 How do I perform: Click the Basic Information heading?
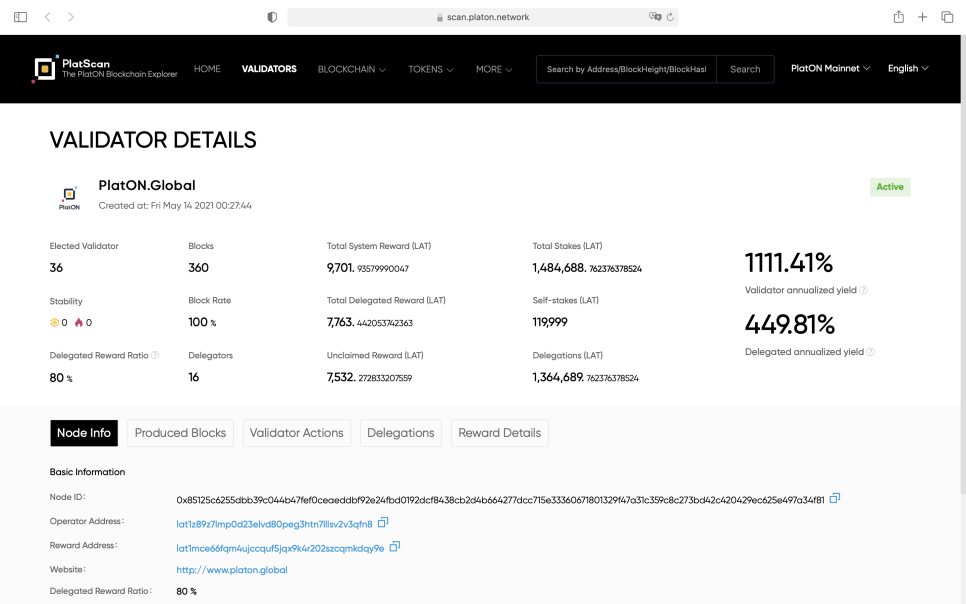87,471
